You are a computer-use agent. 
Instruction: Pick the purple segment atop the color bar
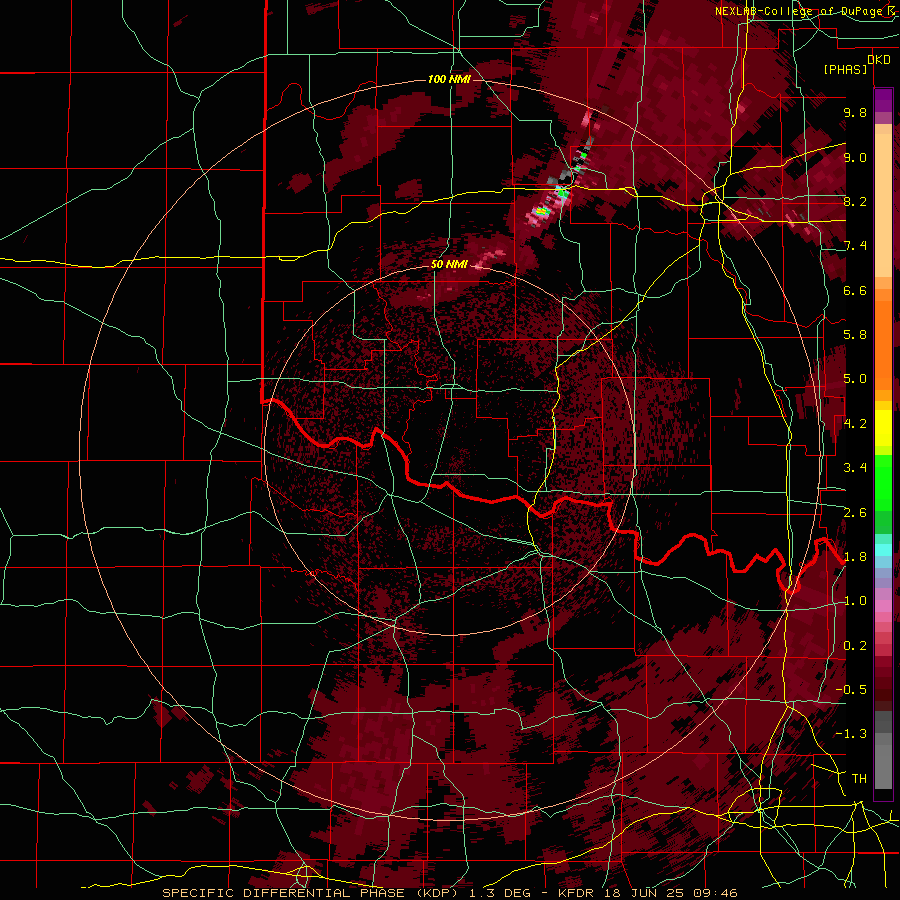tap(883, 100)
